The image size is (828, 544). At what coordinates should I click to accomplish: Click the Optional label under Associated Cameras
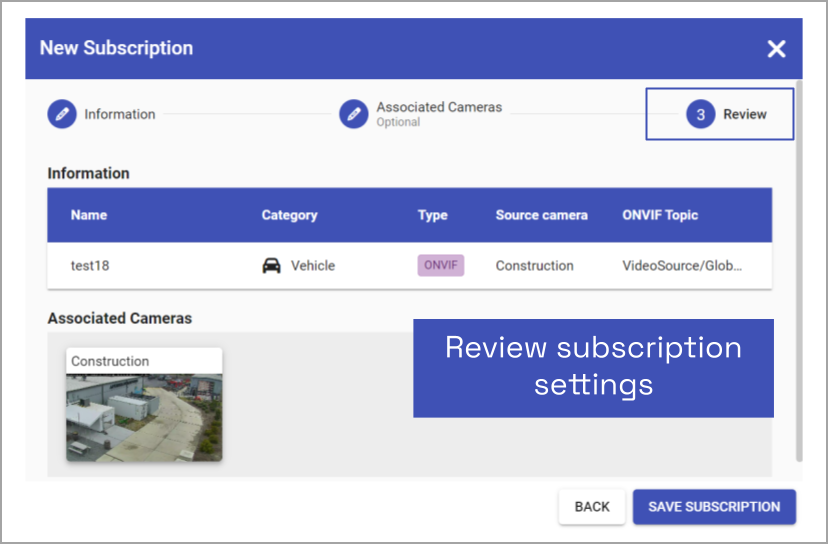pyautogui.click(x=398, y=122)
